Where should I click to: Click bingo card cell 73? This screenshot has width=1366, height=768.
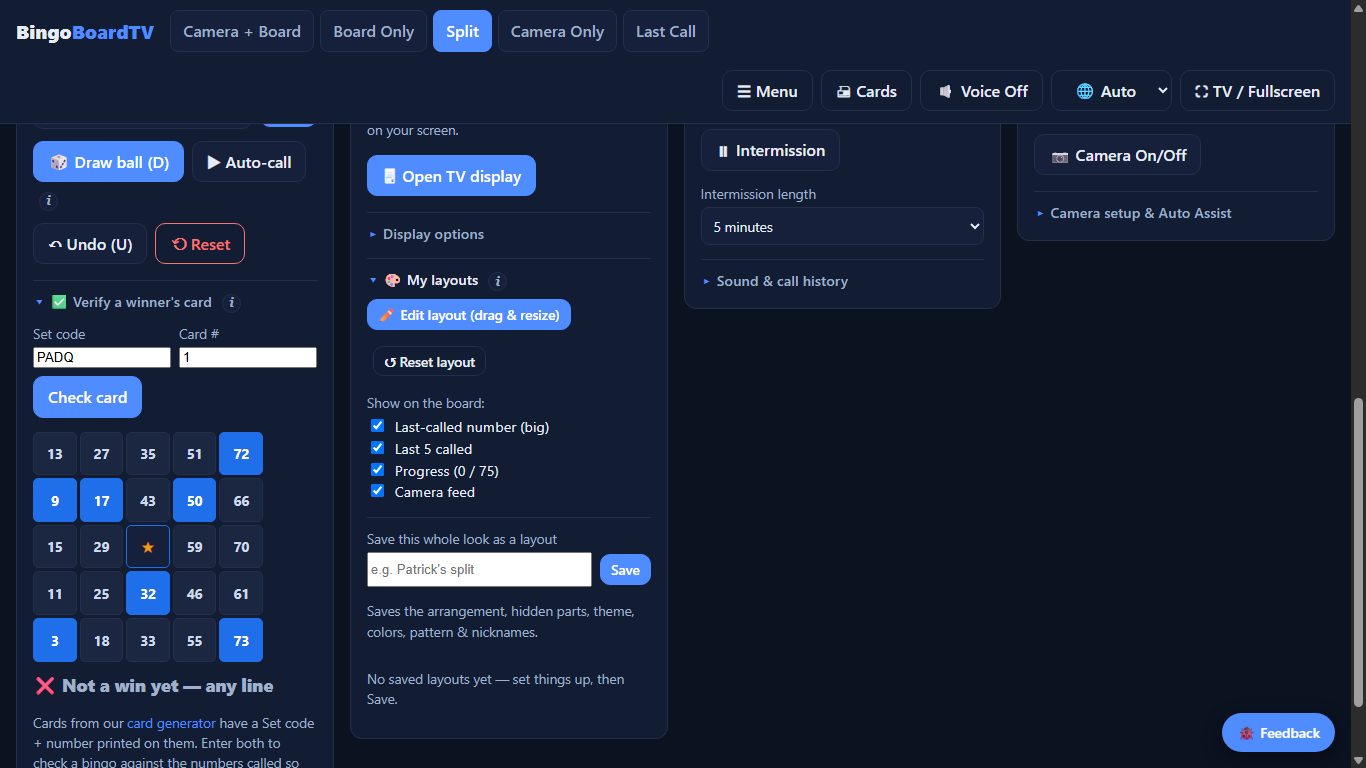point(241,640)
